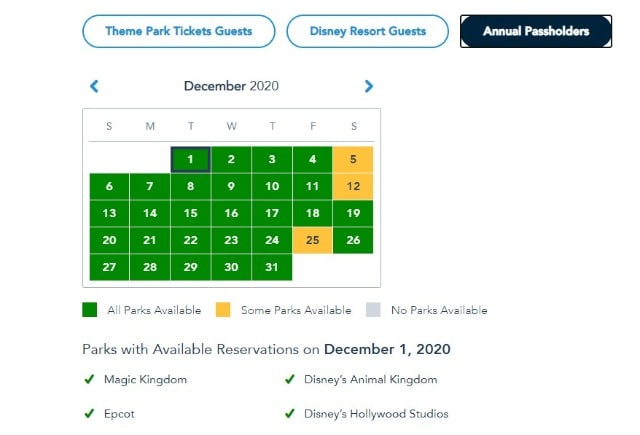Screen dimensions: 640x435
Task: Click Disney's Hollywood Studios checkmark icon
Action: (290, 414)
